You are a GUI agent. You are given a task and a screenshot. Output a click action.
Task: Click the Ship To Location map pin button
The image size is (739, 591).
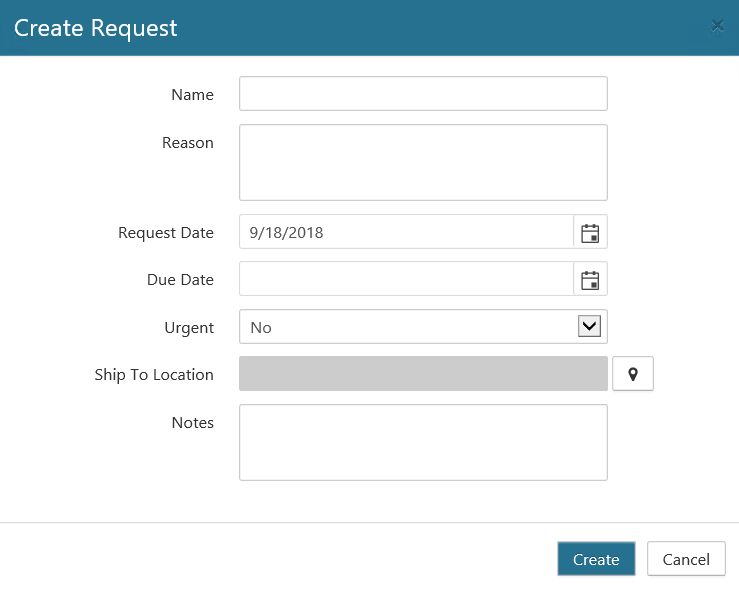[632, 375]
